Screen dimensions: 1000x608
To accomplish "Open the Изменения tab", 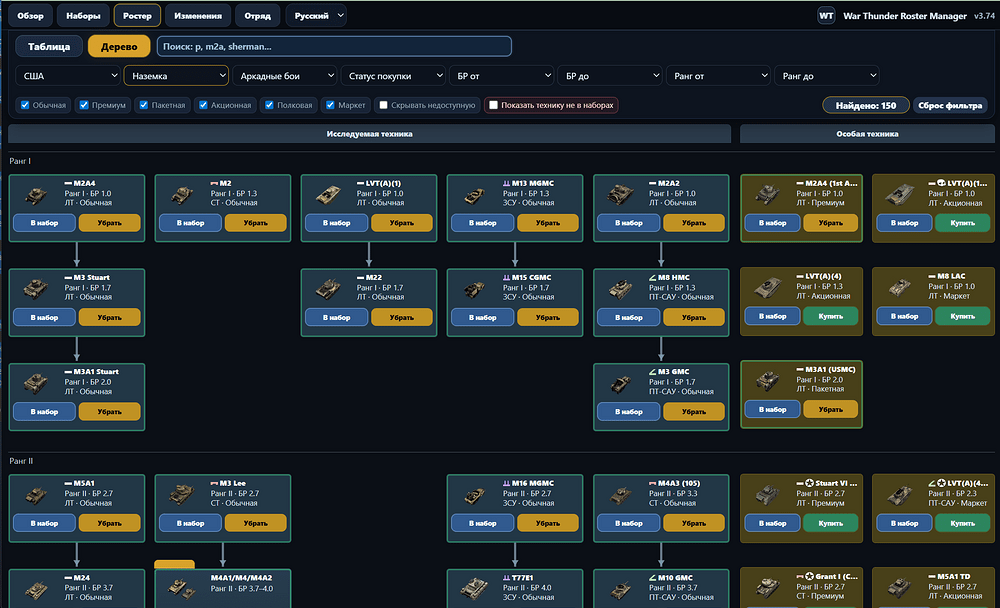I will [198, 16].
